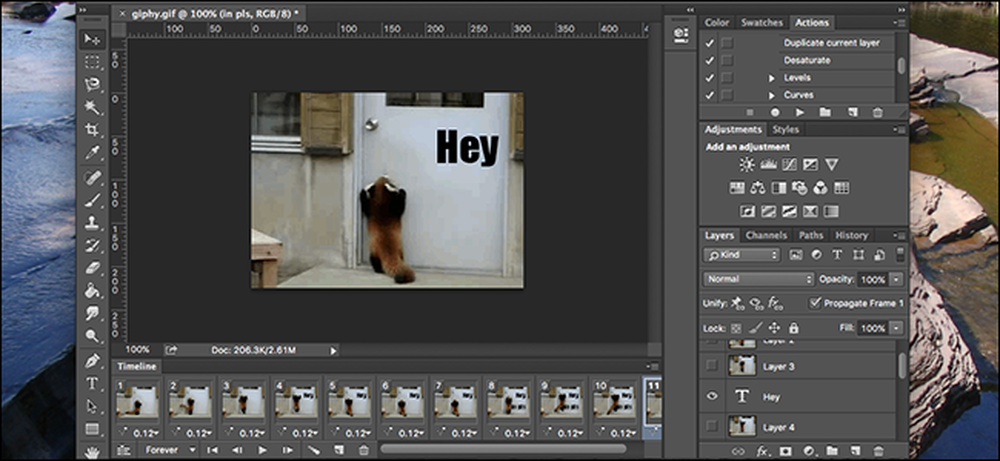
Task: Delete the selected layer with the trash icon
Action: coord(878,451)
